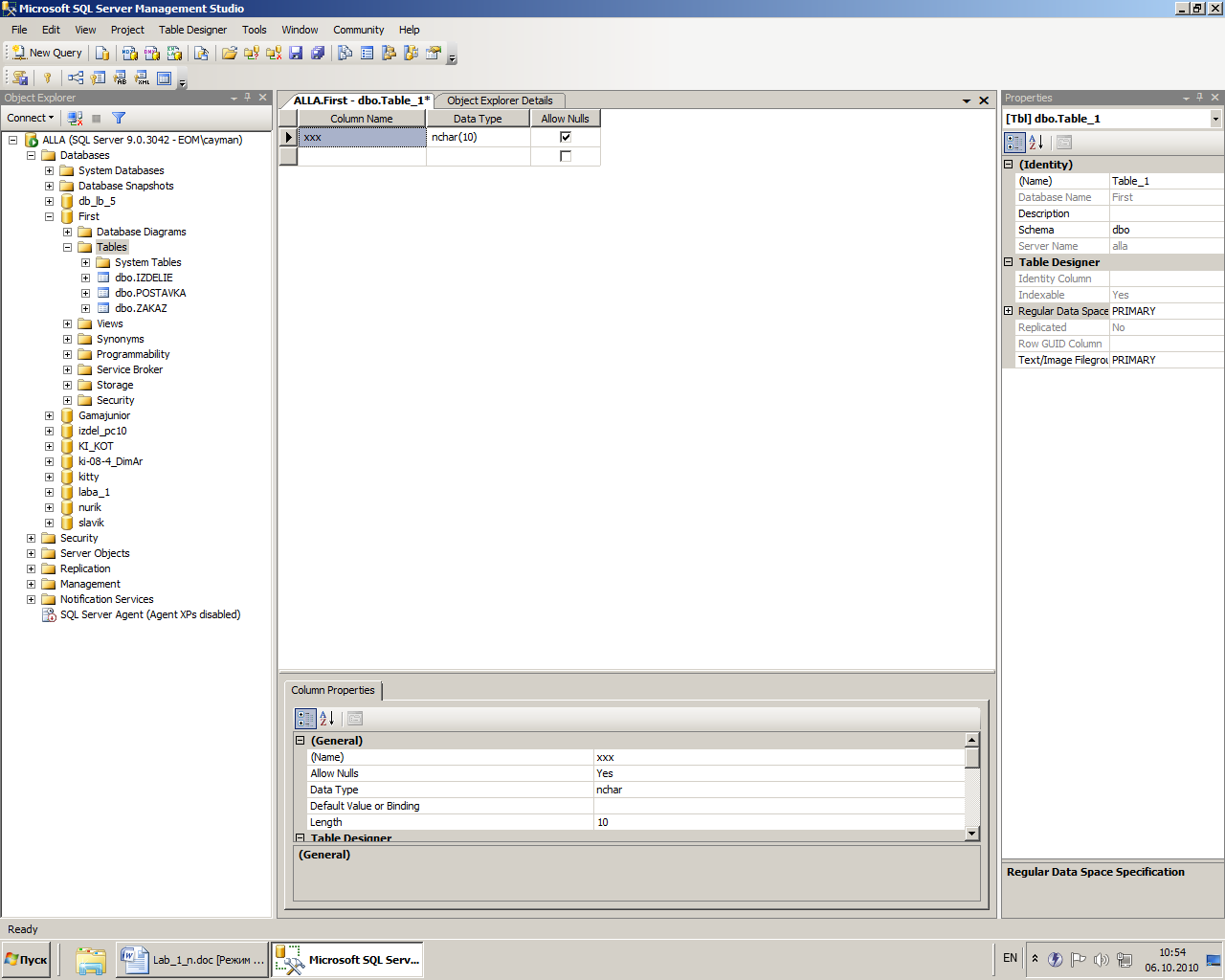Click the EN language indicator

1010,957
